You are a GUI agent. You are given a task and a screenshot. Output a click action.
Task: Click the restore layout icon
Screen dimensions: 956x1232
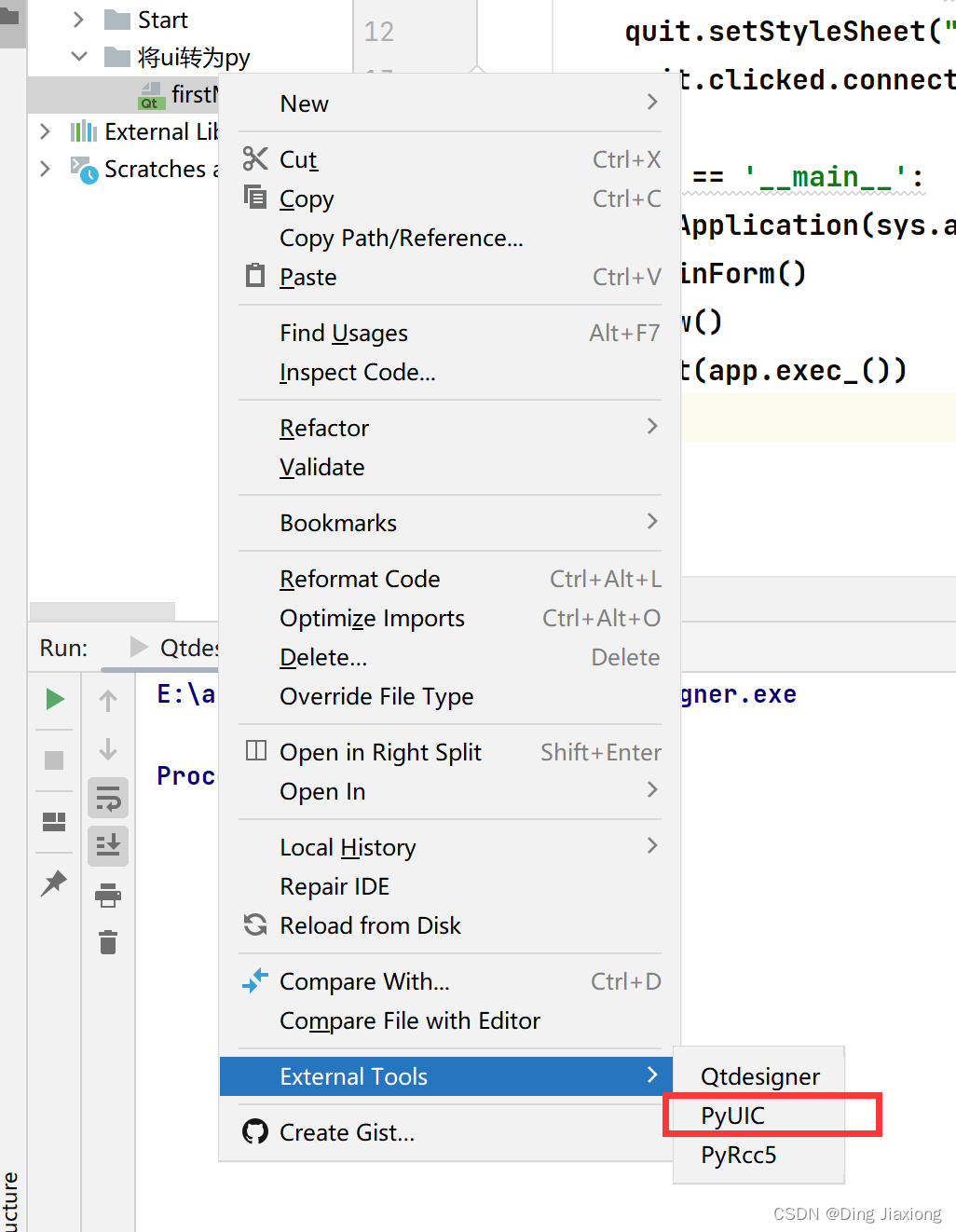click(x=55, y=821)
